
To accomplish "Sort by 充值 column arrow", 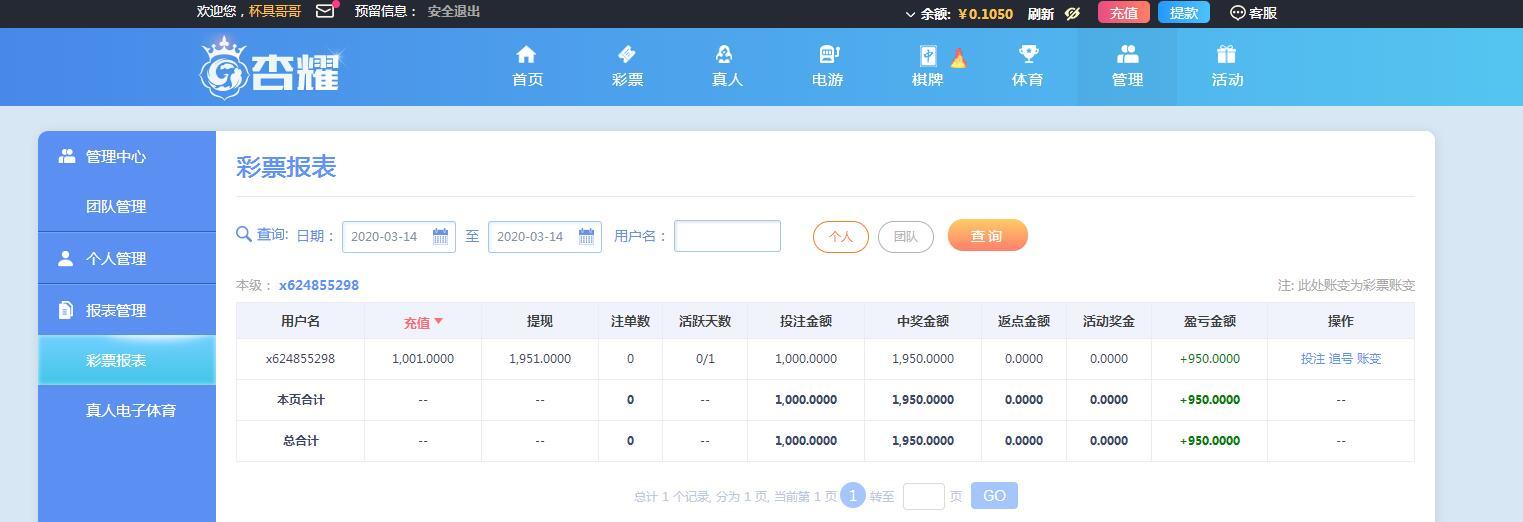I will pyautogui.click(x=438, y=321).
